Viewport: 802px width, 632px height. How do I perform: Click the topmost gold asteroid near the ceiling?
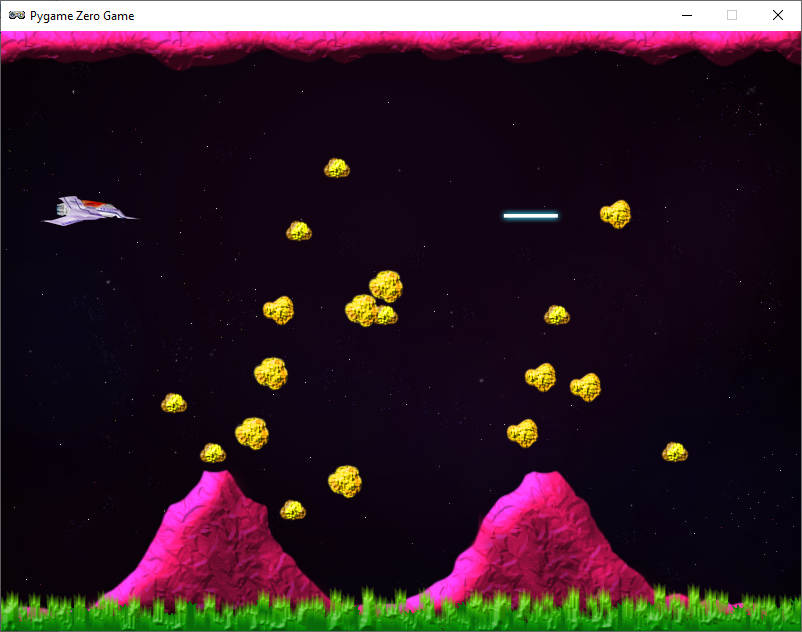pos(338,169)
